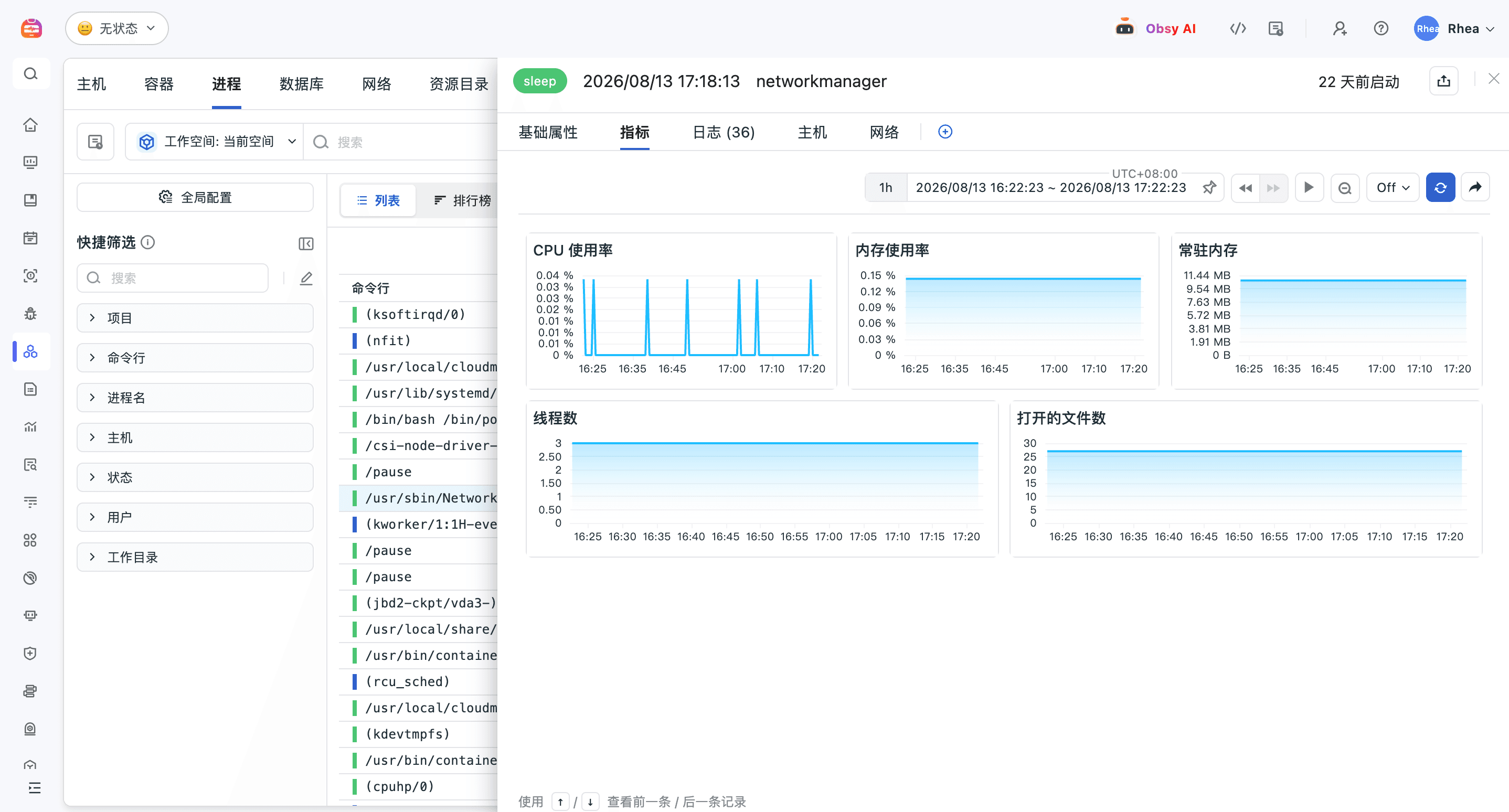Open the 工作空间 workspace selector
This screenshot has width=1509, height=812.
pyautogui.click(x=215, y=142)
